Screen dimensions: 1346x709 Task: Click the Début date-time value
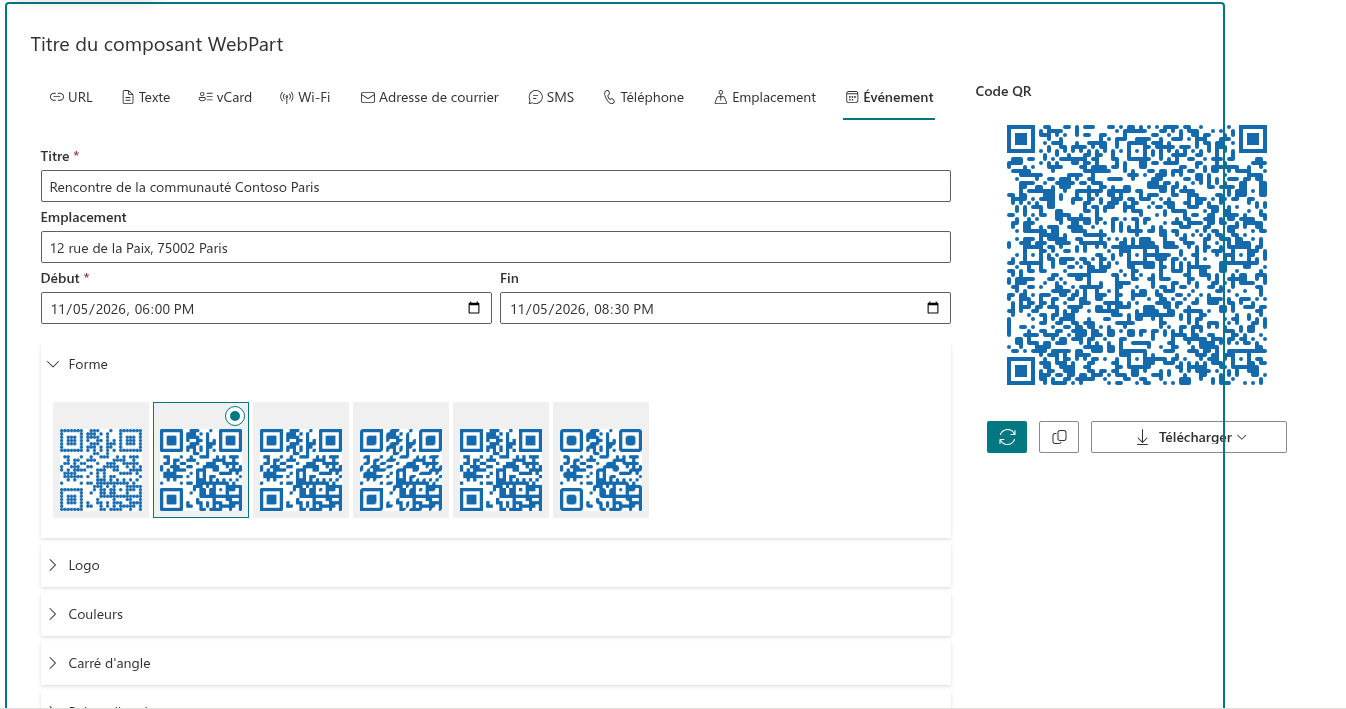coord(122,309)
